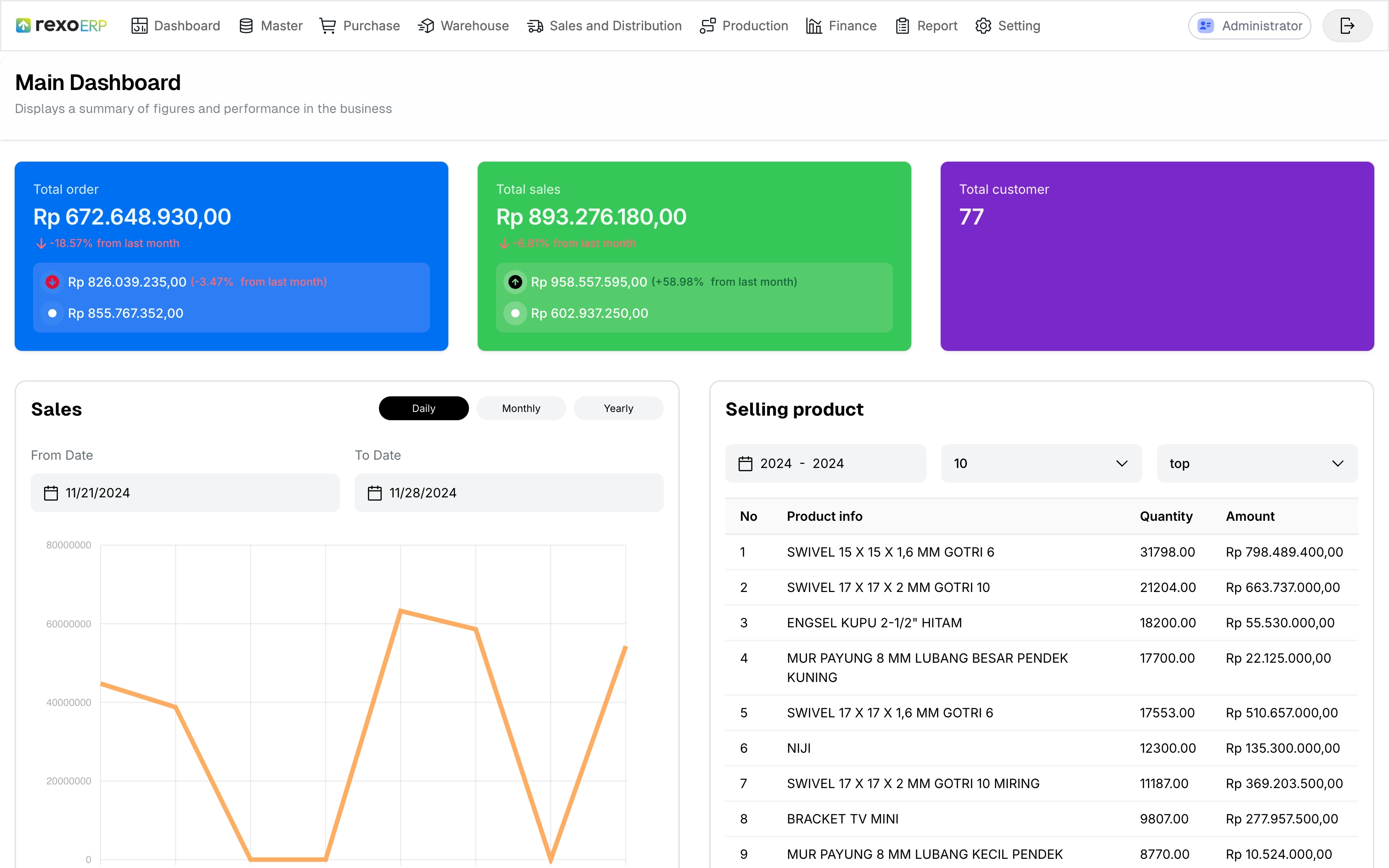The width and height of the screenshot is (1389, 868).
Task: Click the orange sales line peak
Action: 401,611
